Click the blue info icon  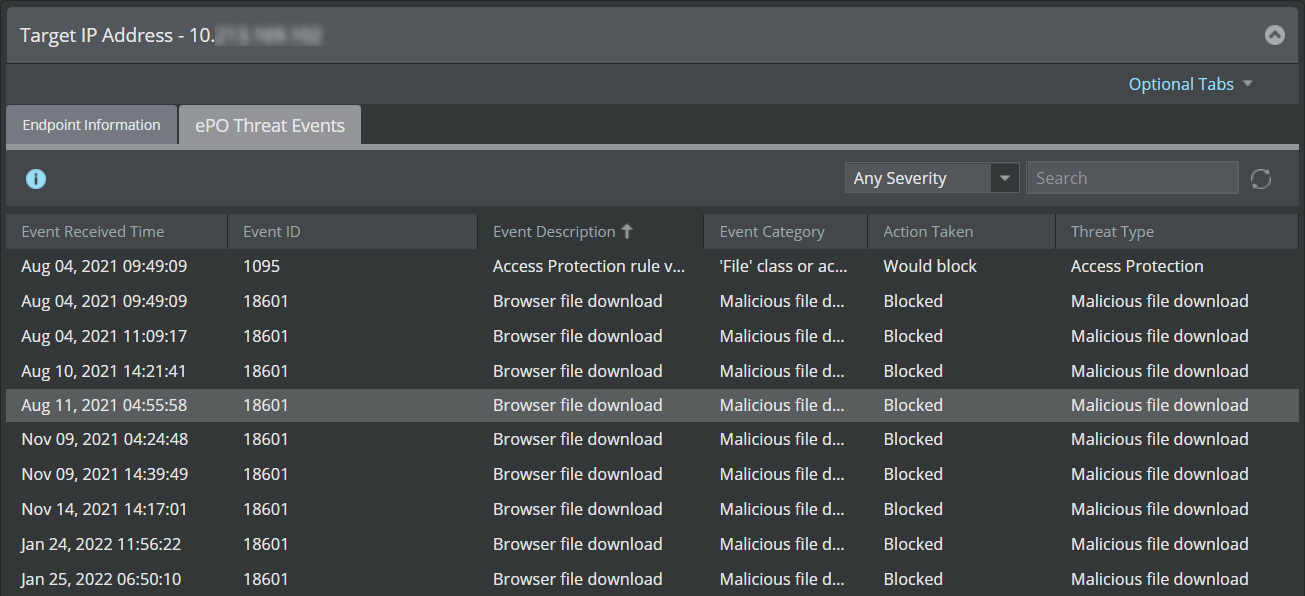(x=36, y=179)
